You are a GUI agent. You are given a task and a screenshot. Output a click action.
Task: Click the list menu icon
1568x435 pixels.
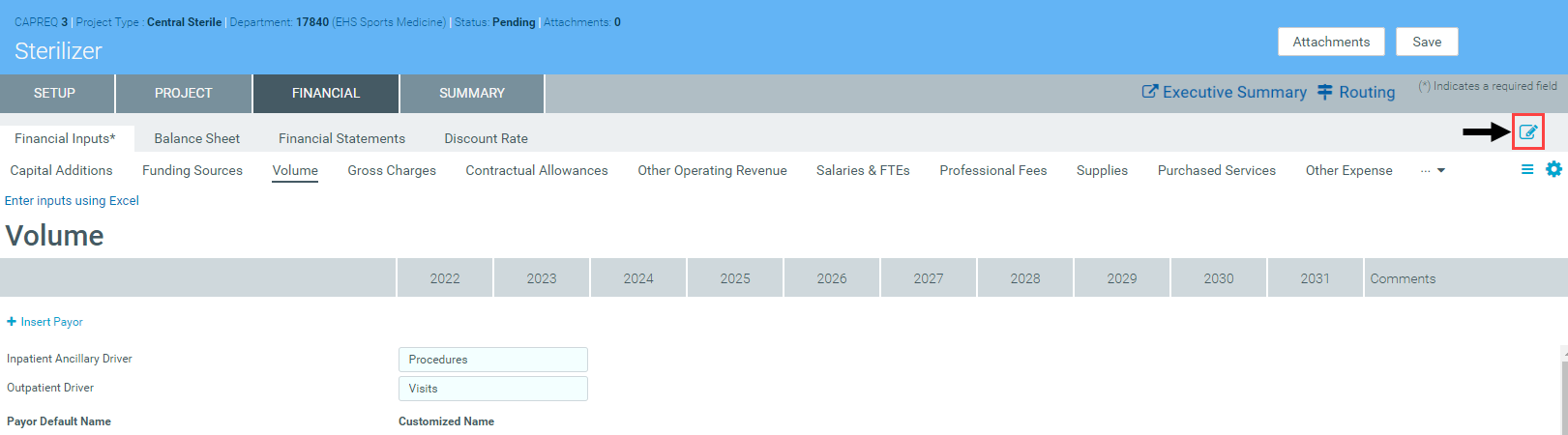tap(1527, 169)
